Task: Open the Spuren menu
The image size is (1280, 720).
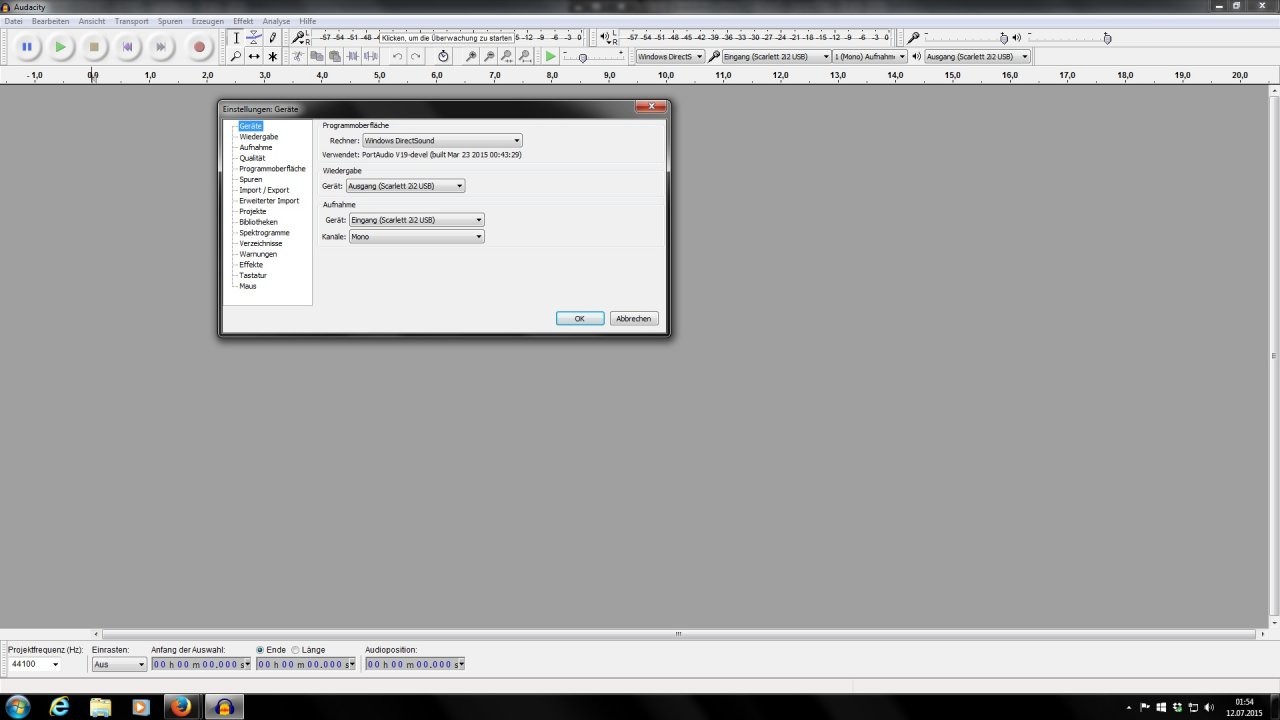Action: tap(170, 21)
